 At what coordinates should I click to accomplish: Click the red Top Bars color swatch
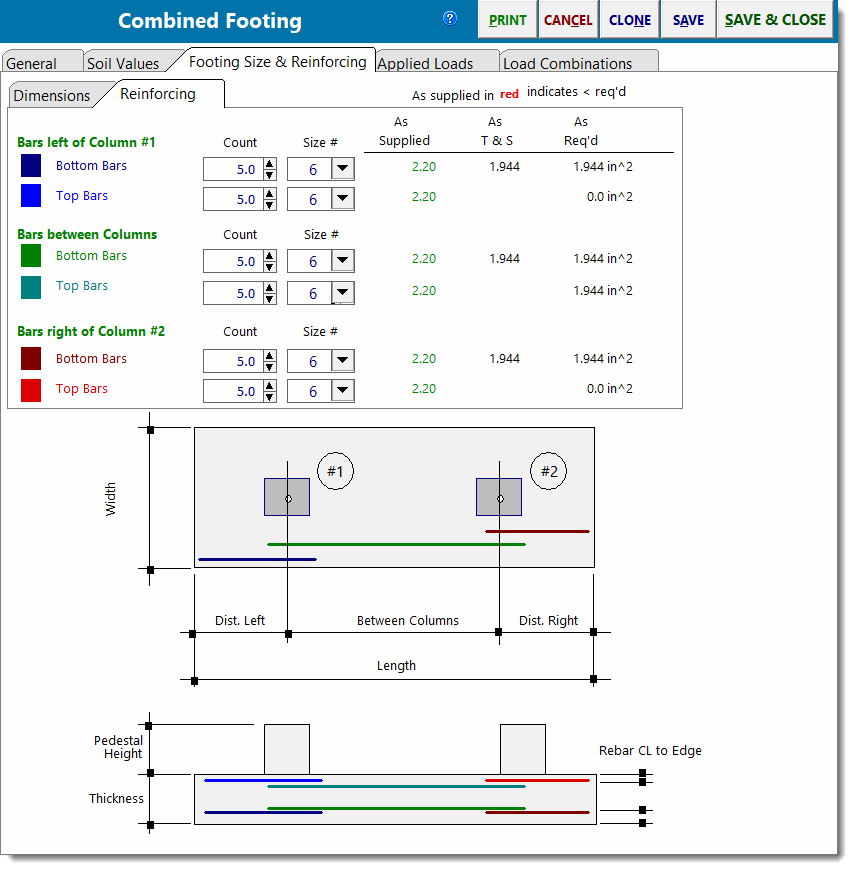coord(31,390)
